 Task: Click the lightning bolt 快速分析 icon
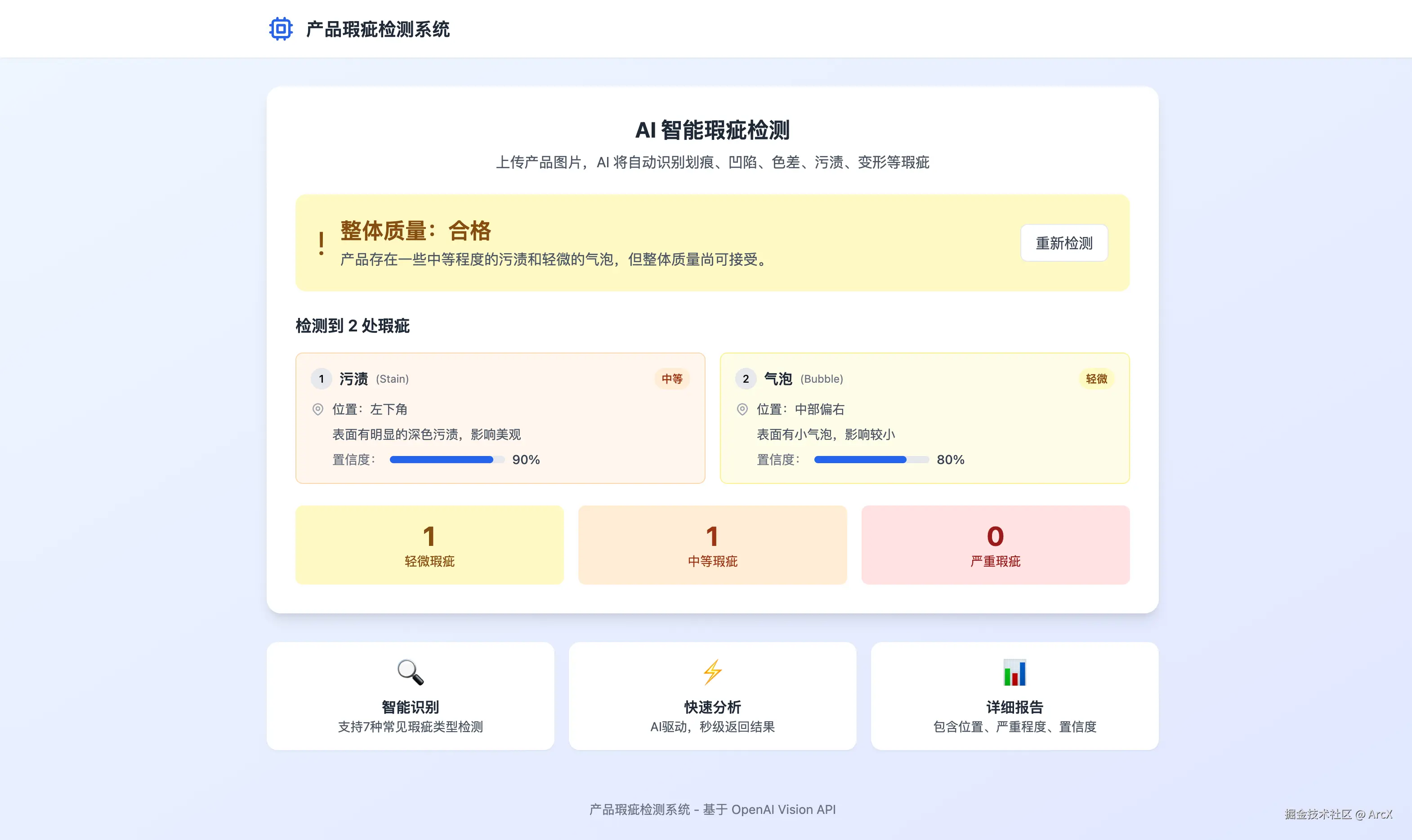coord(712,672)
